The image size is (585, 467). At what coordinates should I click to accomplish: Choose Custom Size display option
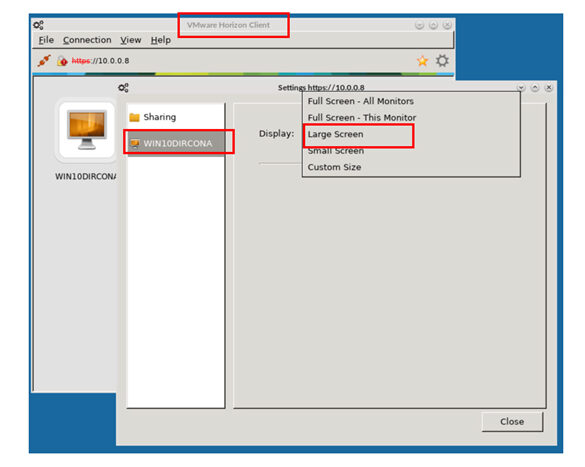click(x=411, y=167)
